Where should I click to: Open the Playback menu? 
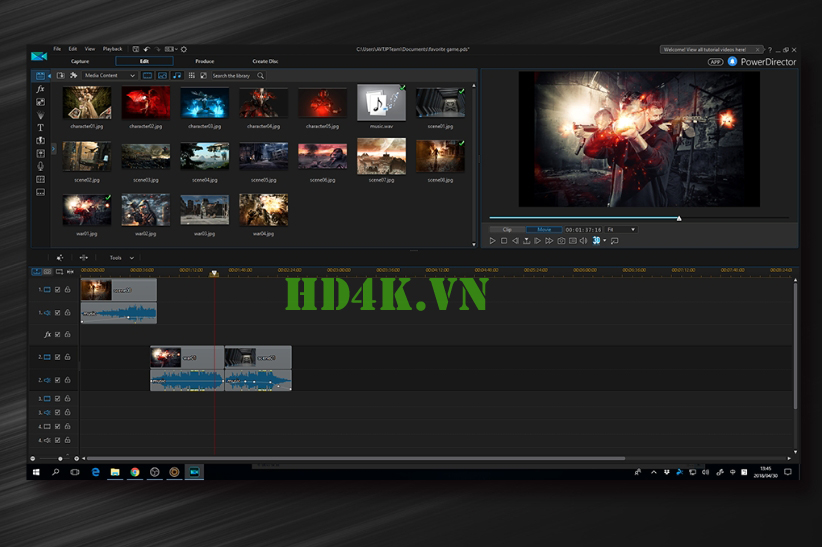(112, 49)
